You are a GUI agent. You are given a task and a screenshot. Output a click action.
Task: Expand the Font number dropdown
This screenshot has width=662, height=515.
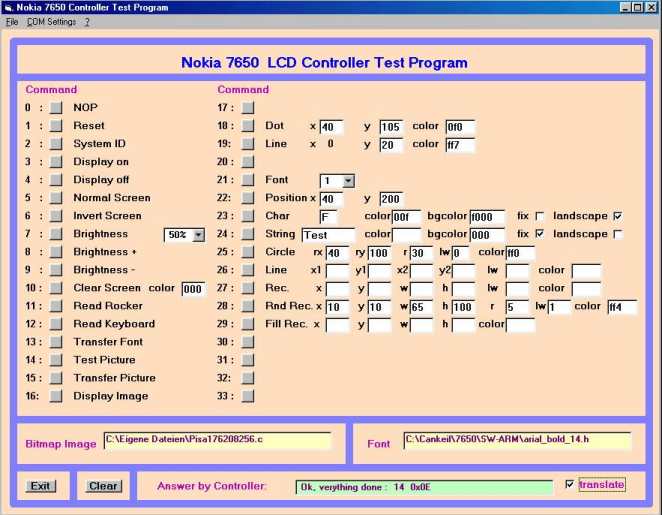click(347, 181)
